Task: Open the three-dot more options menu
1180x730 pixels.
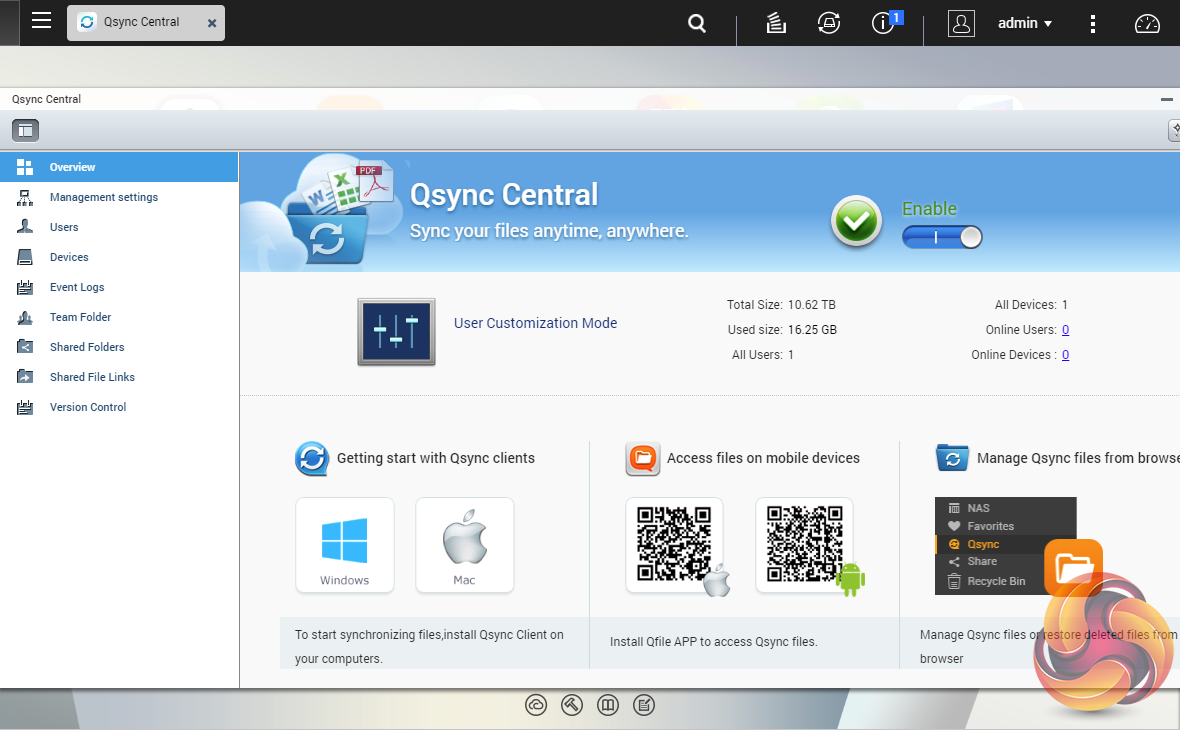Action: tap(1093, 23)
